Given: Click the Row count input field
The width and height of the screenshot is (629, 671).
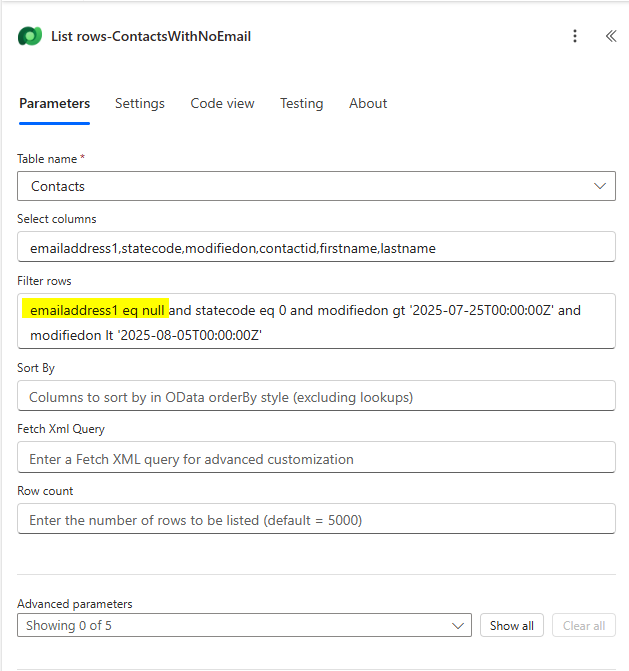Looking at the screenshot, I should [316, 519].
